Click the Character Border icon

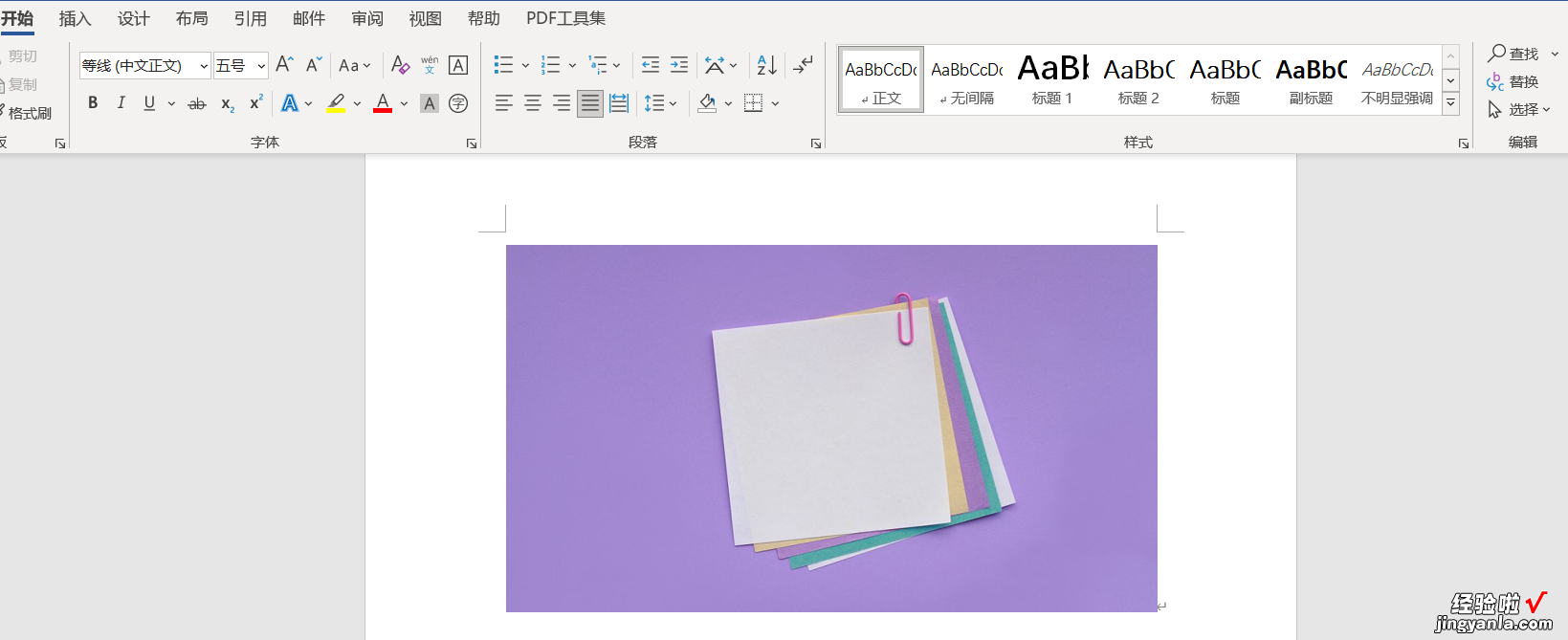458,65
